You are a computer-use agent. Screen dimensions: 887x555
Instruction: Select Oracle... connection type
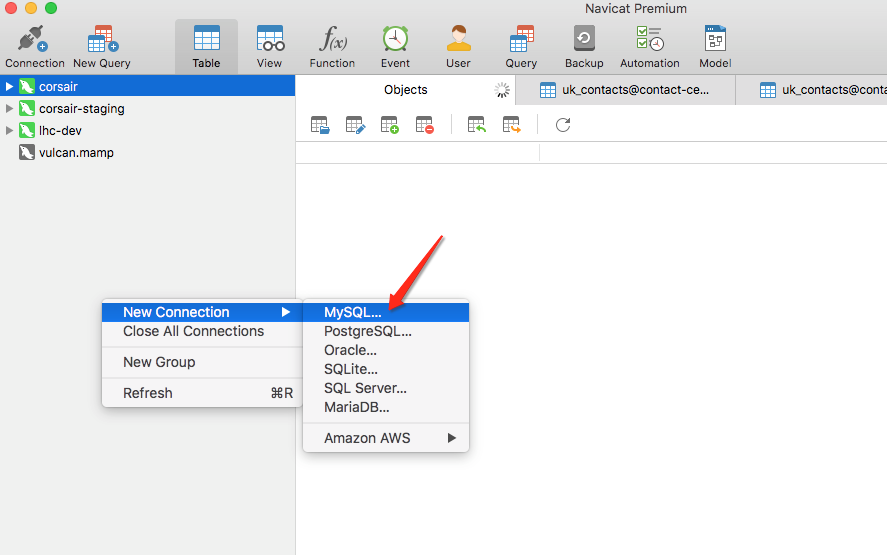(x=386, y=350)
